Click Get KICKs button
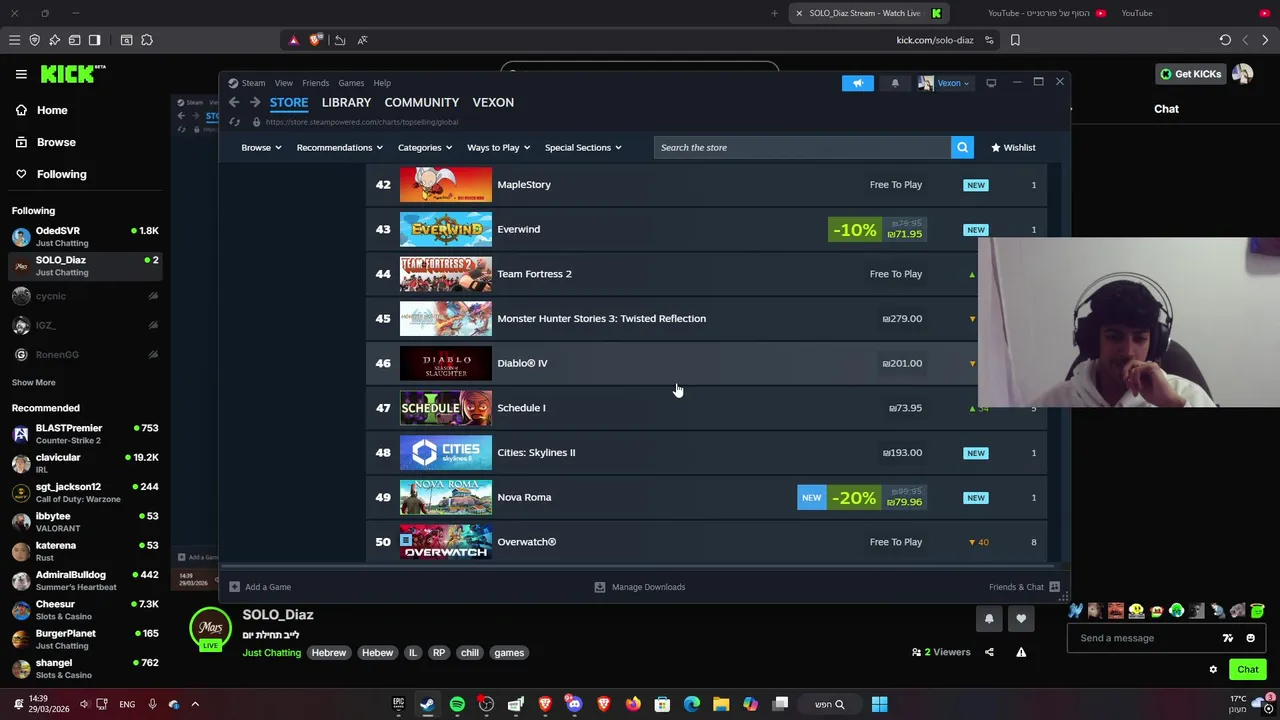 (1190, 74)
